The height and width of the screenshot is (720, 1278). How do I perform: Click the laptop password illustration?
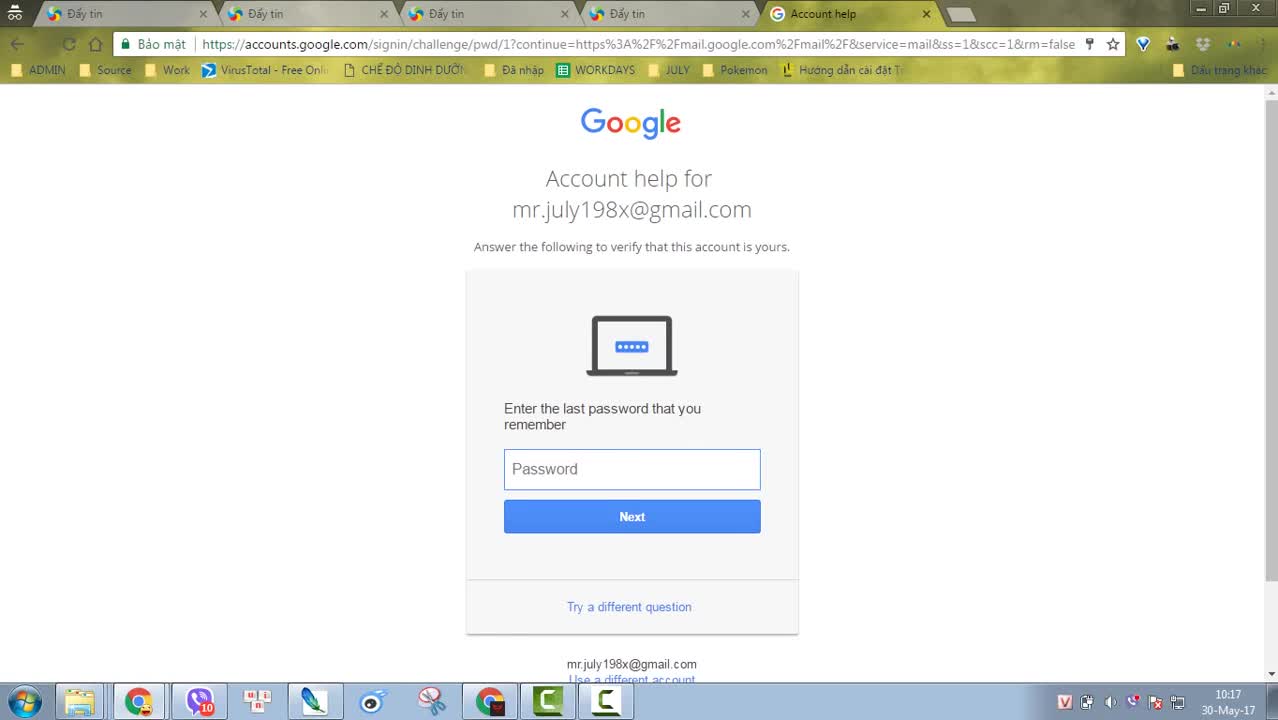[632, 346]
